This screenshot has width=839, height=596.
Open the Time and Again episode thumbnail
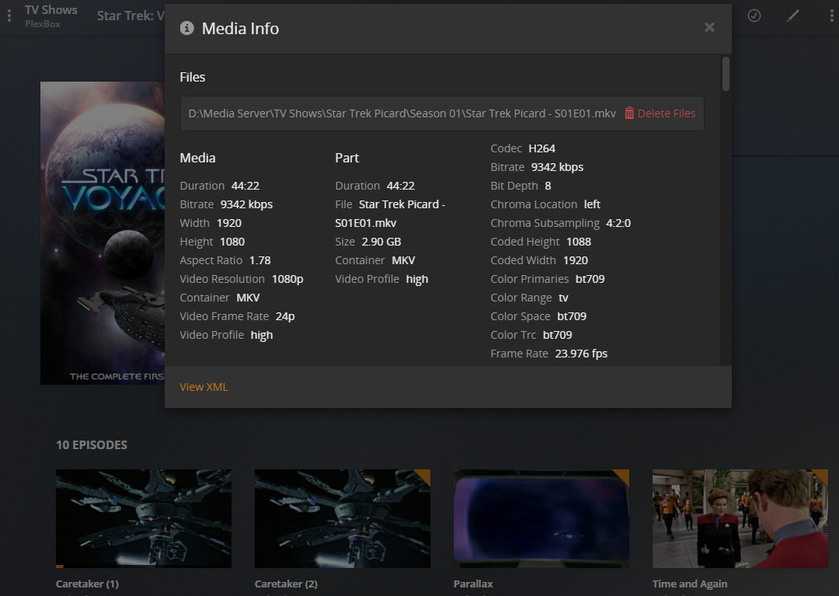click(740, 518)
